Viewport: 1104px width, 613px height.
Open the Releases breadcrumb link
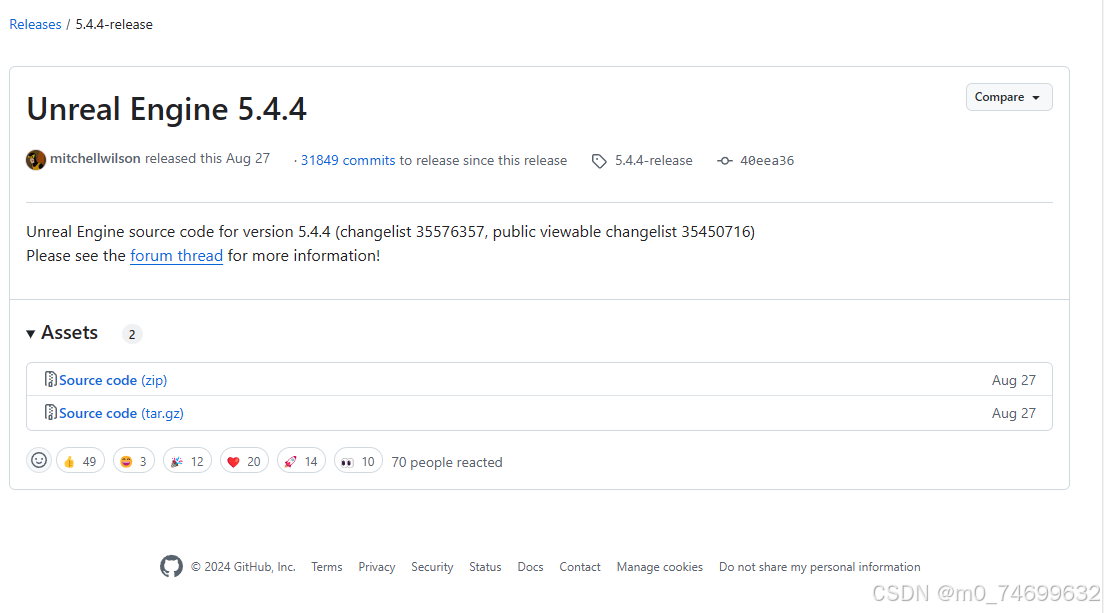35,25
